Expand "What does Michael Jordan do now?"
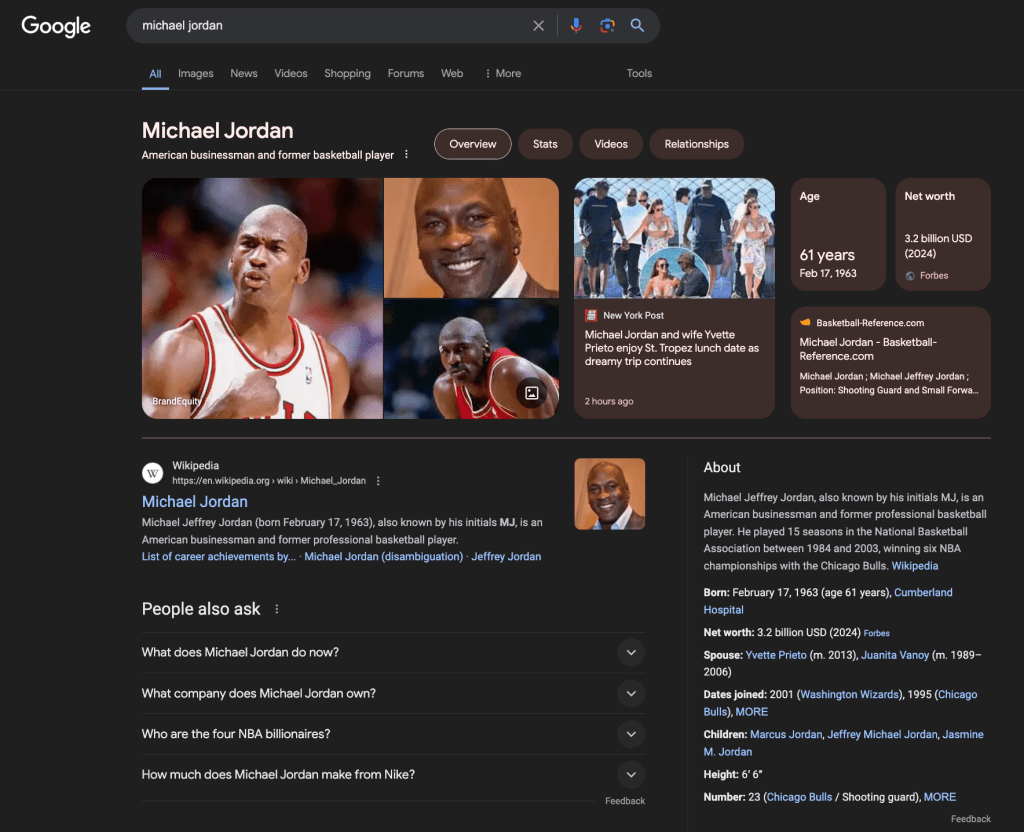Screen dimensions: 1024x832 (629, 652)
